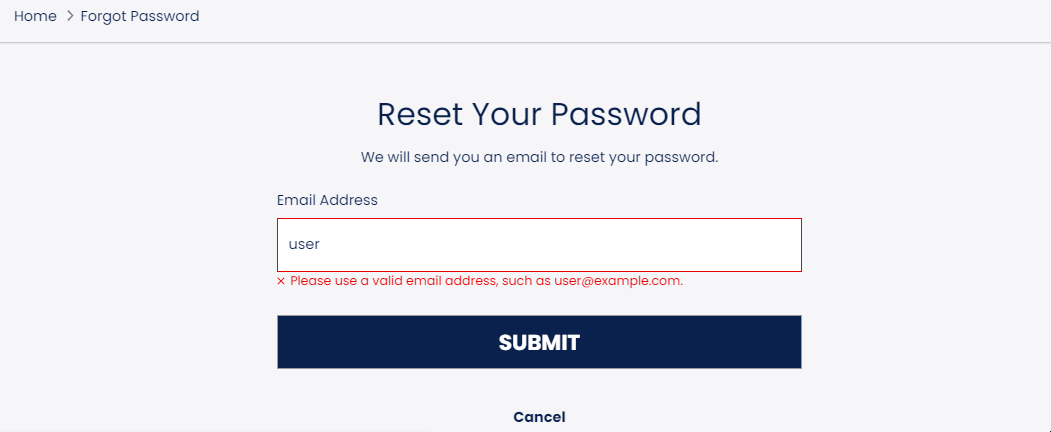Cancel the password reset

pyautogui.click(x=539, y=417)
